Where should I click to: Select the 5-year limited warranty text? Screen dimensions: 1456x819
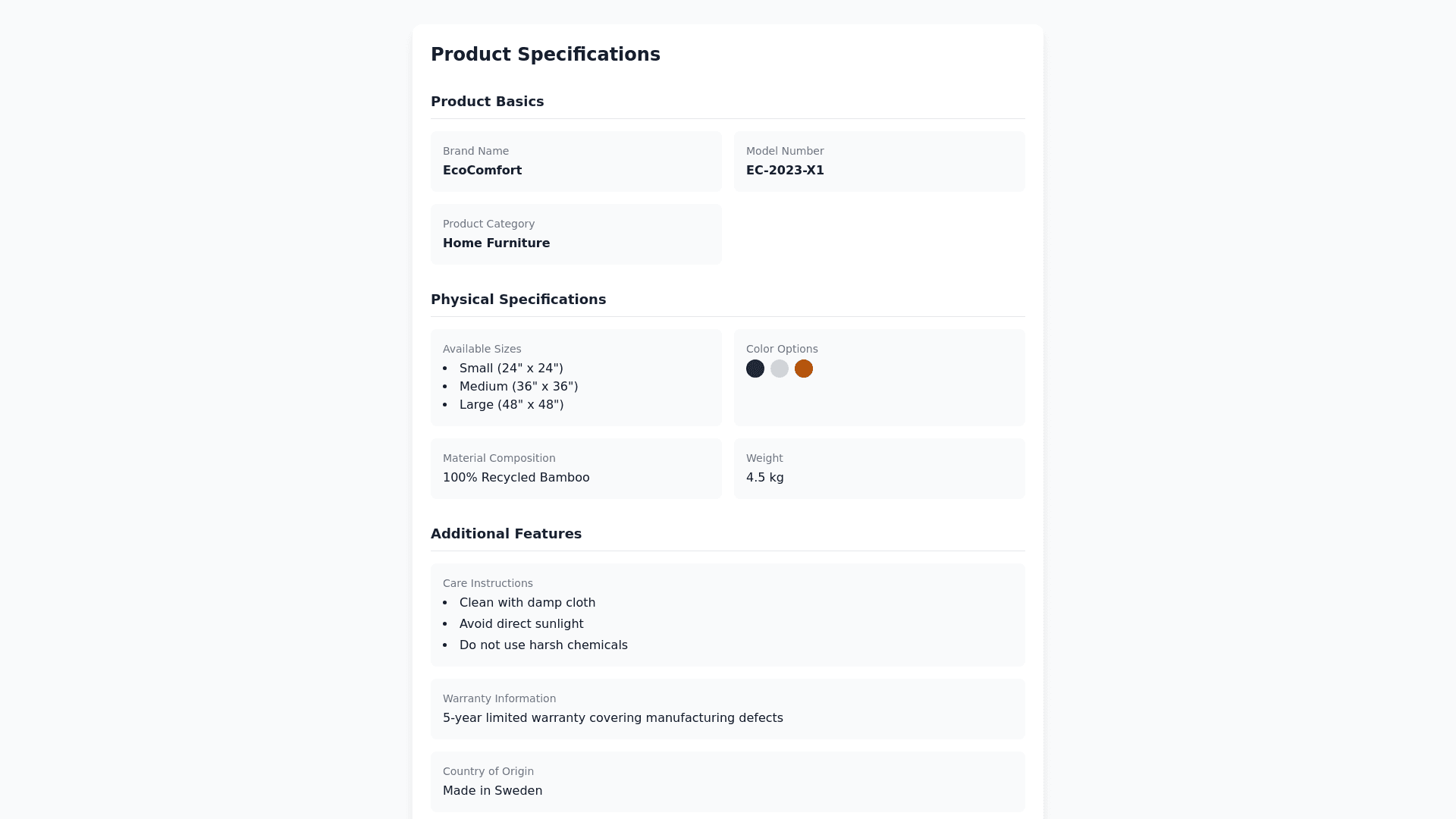pos(613,718)
